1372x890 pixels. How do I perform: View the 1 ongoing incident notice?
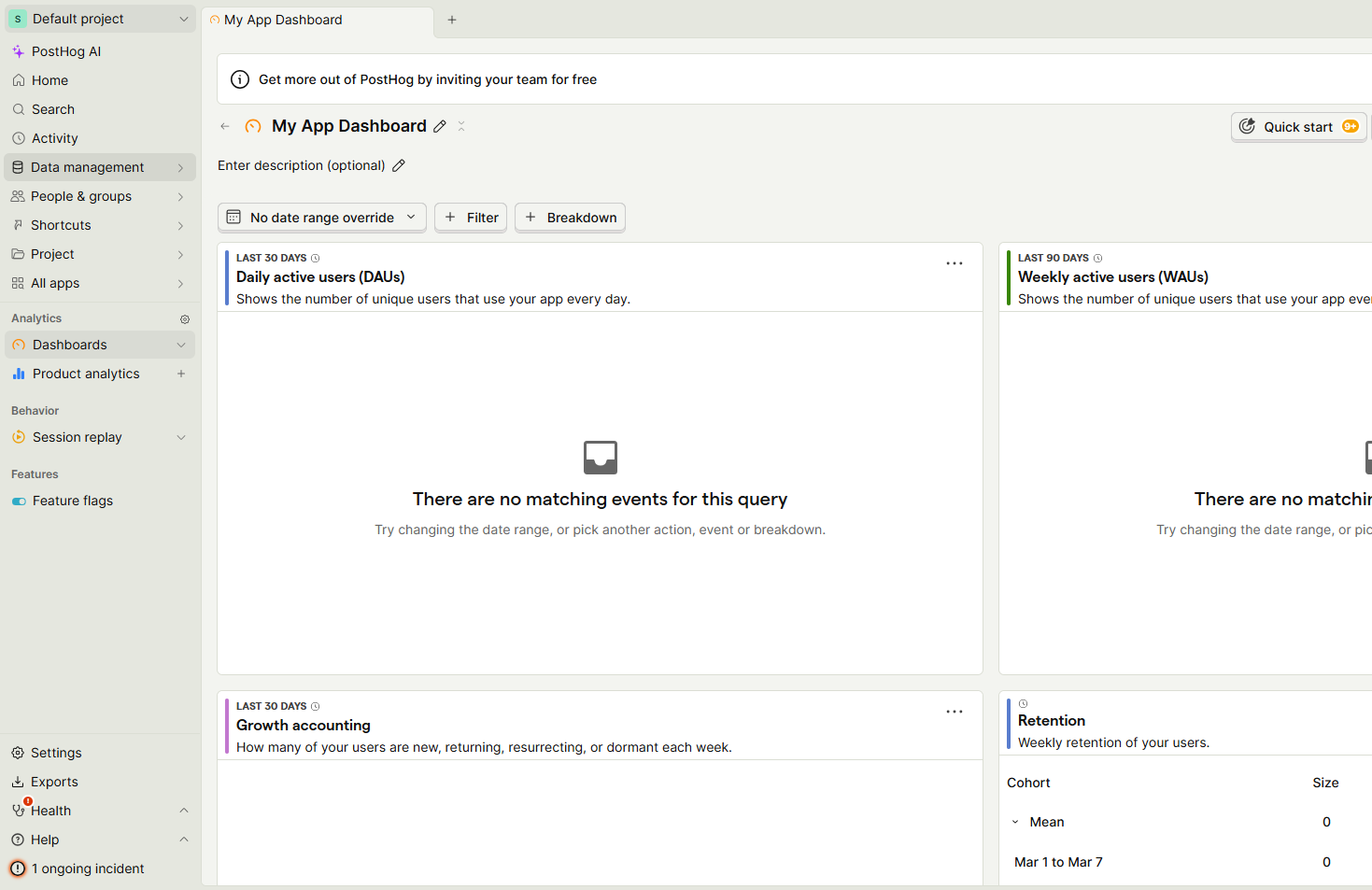tap(87, 869)
